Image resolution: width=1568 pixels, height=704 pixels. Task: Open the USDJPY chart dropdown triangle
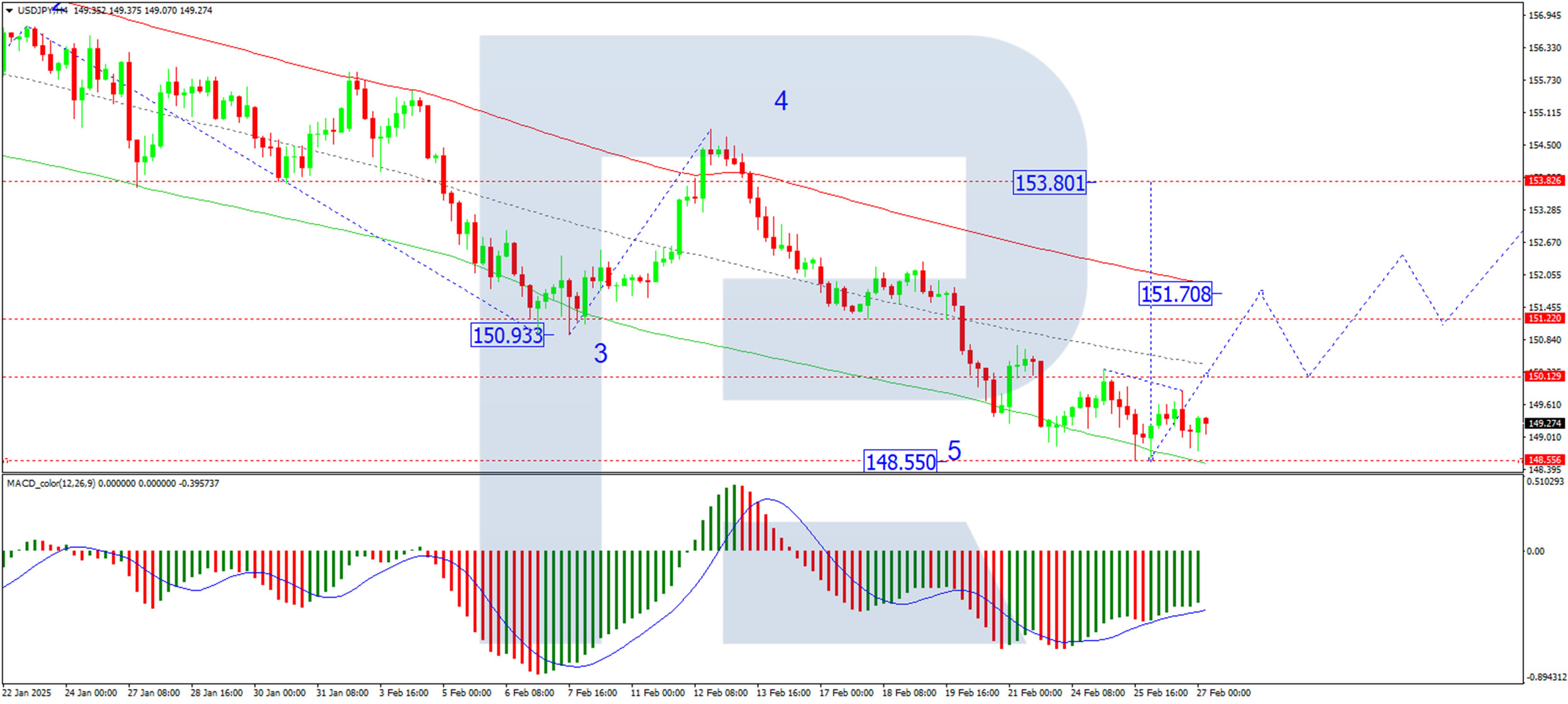[x=9, y=11]
